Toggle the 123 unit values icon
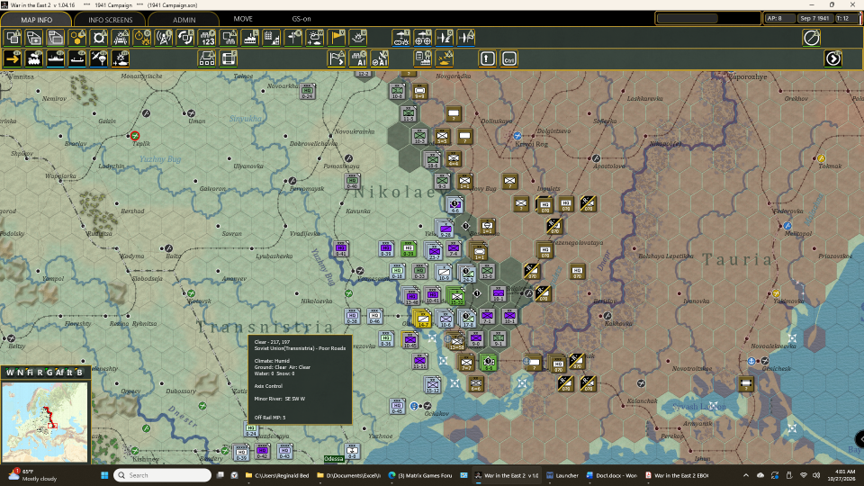Screen dimensions: 864x486 [207, 37]
